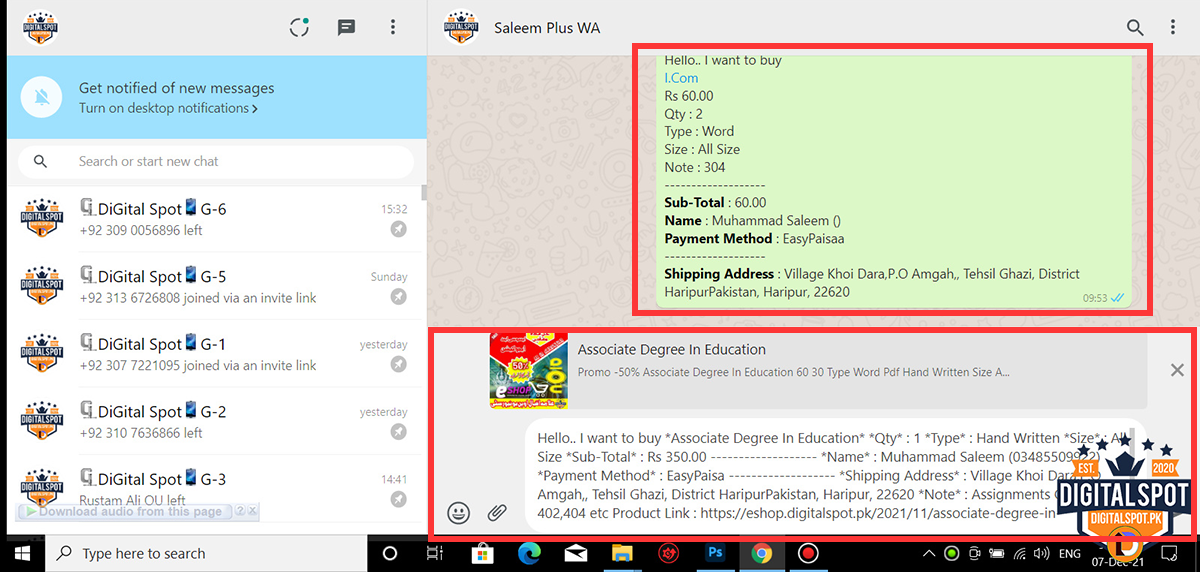This screenshot has width=1200, height=572.
Task: Open the red record app on the taskbar
Action: click(808, 553)
